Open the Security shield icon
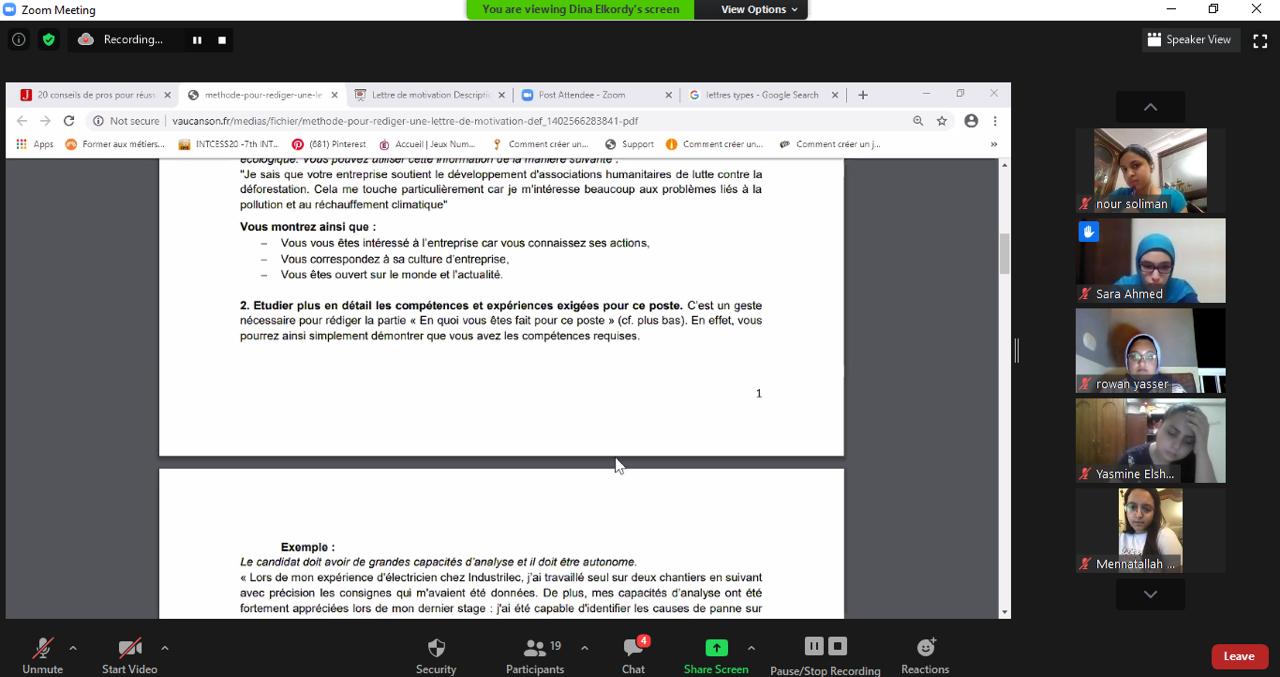Screen dimensions: 1280x677 (436, 648)
